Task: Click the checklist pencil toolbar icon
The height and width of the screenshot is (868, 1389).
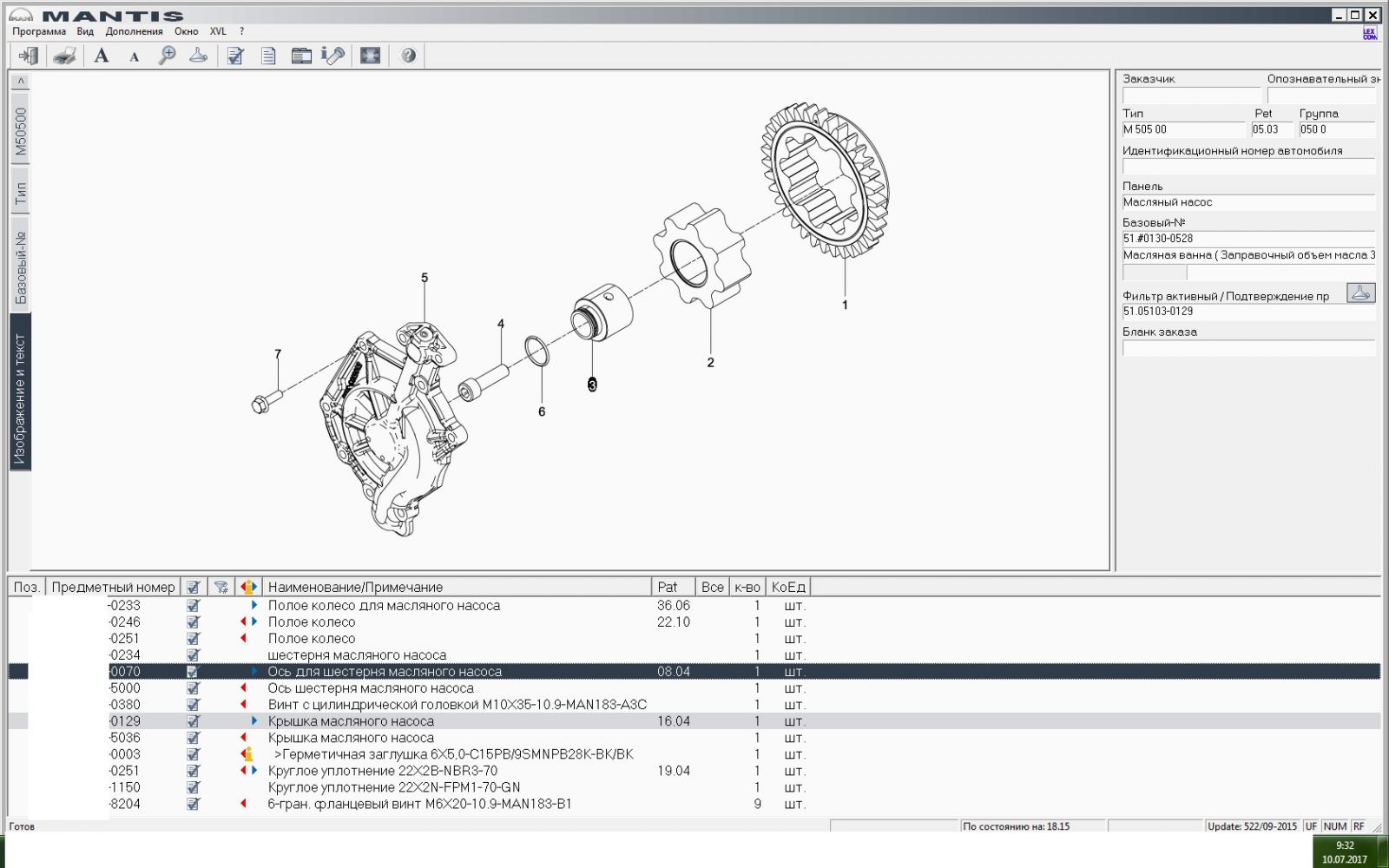Action: [235, 56]
